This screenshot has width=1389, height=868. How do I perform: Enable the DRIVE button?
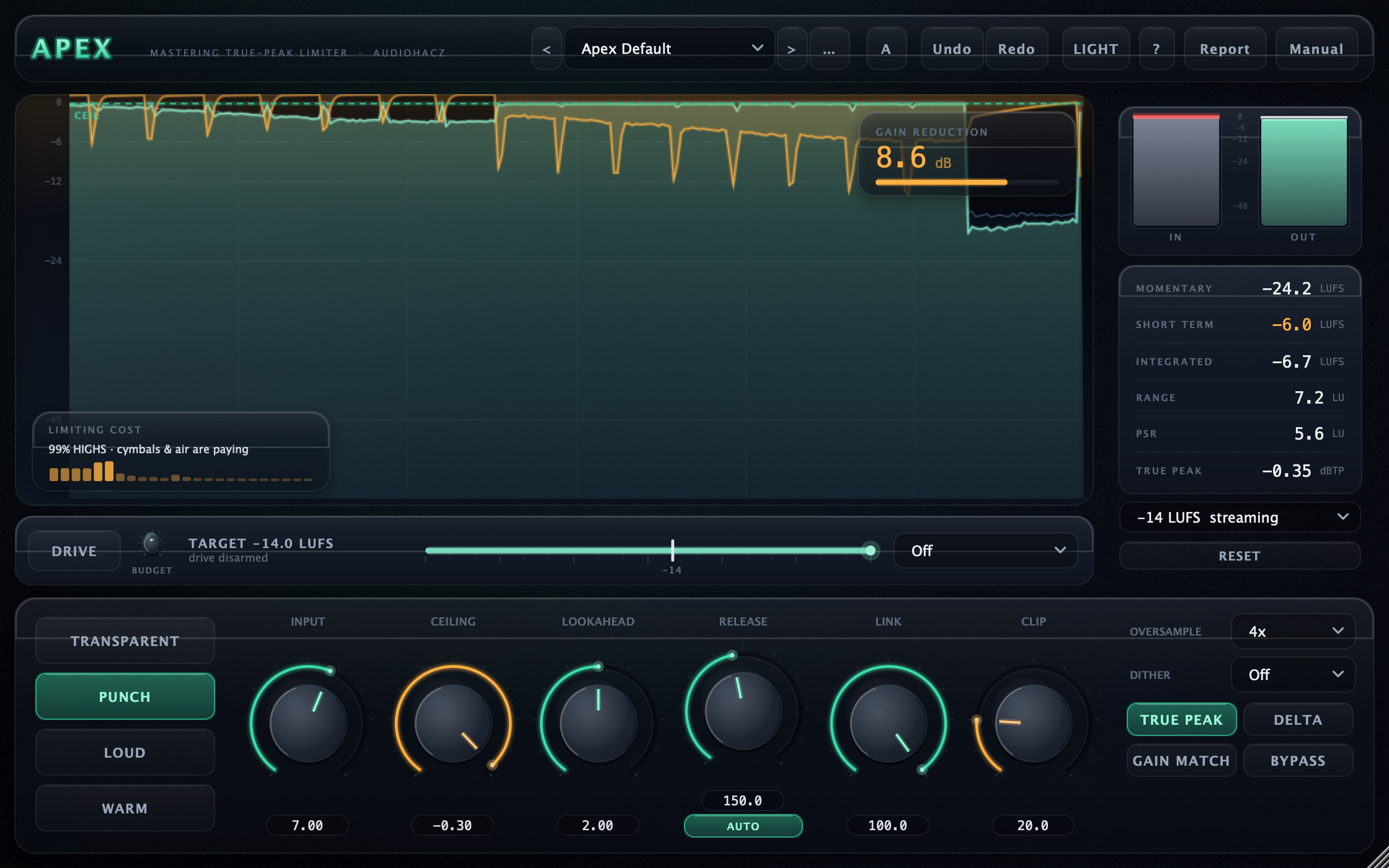(x=74, y=551)
